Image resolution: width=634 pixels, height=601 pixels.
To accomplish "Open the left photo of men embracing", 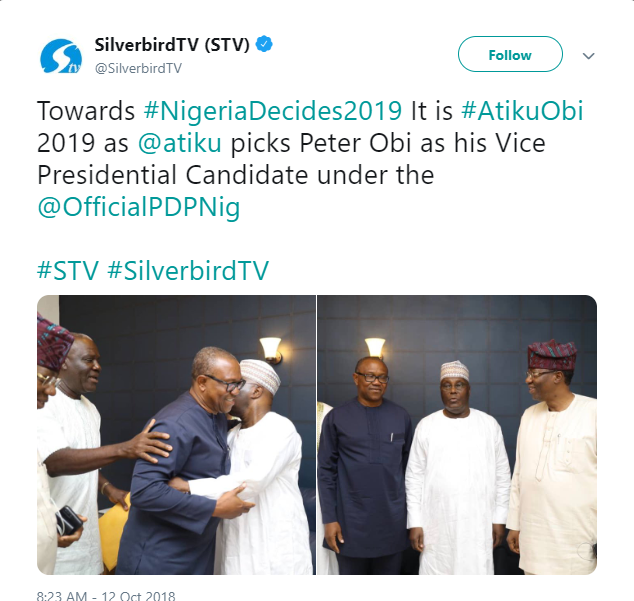I will point(176,434).
